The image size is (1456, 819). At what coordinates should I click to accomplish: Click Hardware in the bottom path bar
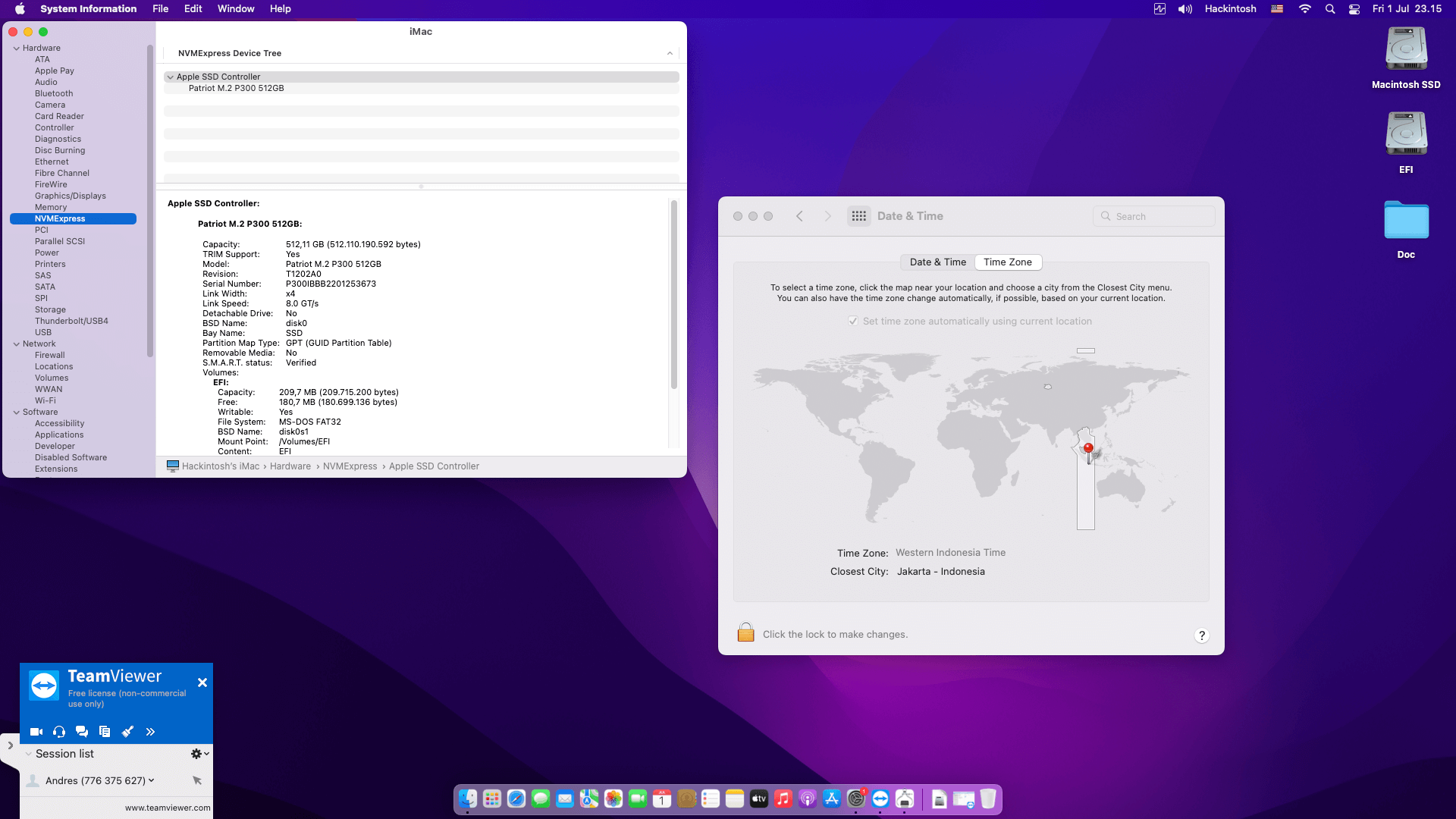[290, 466]
